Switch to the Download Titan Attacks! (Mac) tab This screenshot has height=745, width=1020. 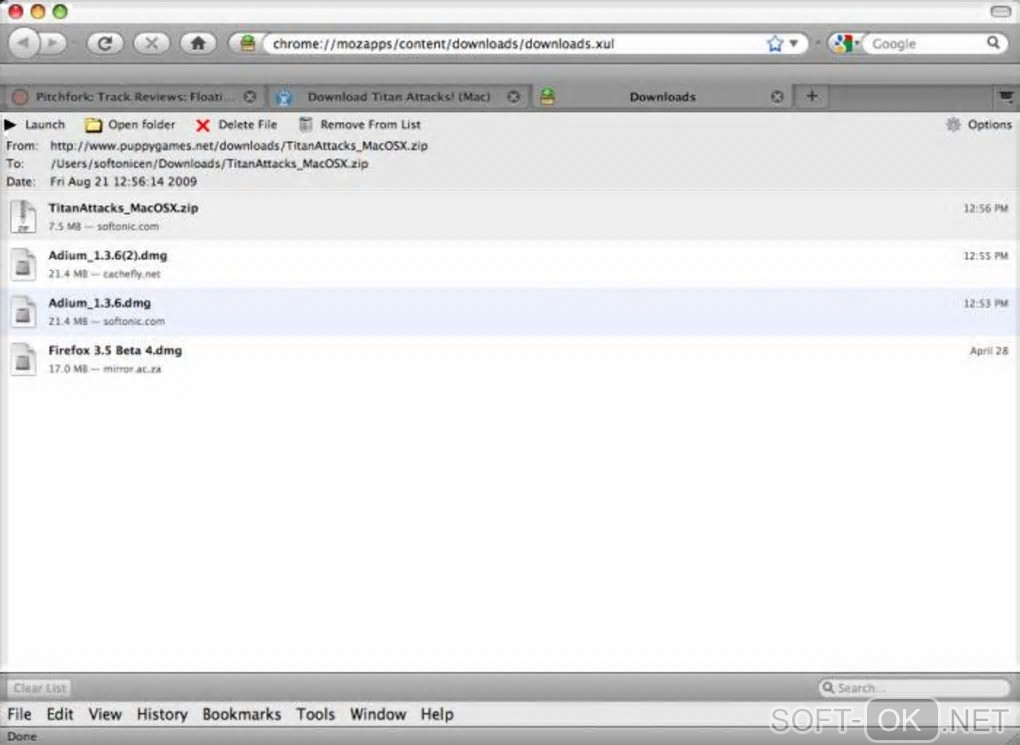(x=398, y=97)
